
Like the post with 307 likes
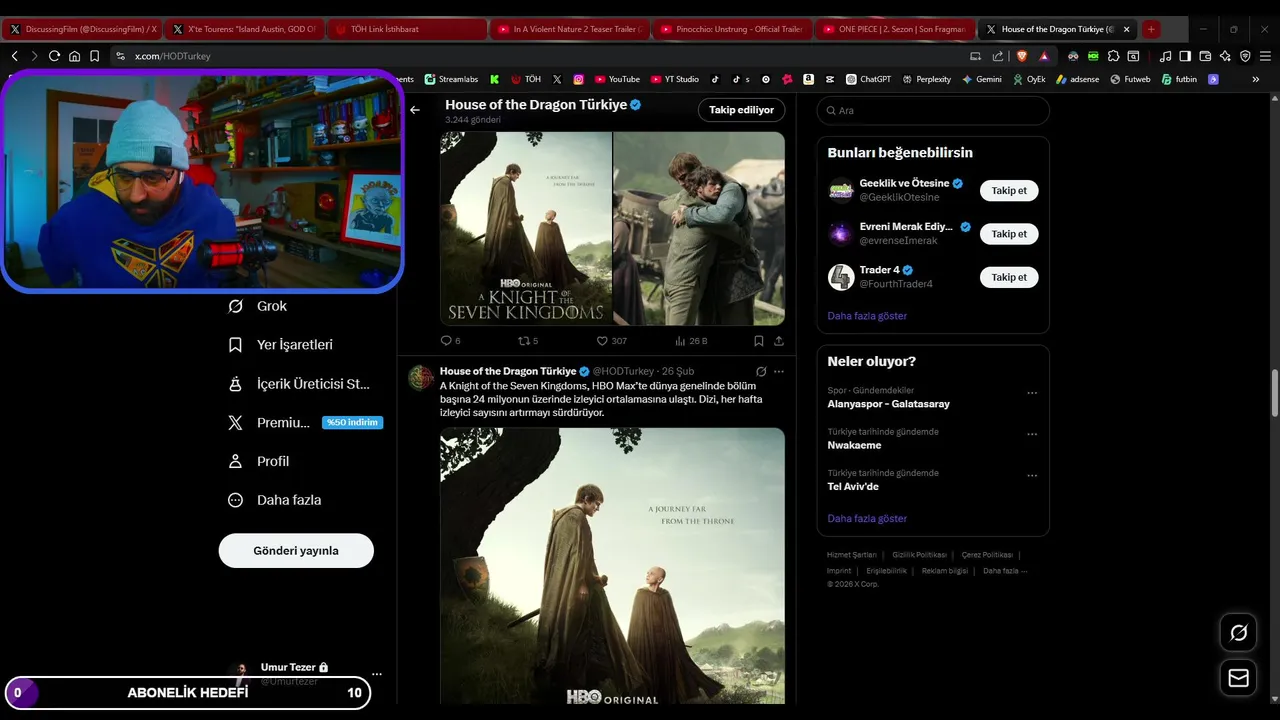612,341
